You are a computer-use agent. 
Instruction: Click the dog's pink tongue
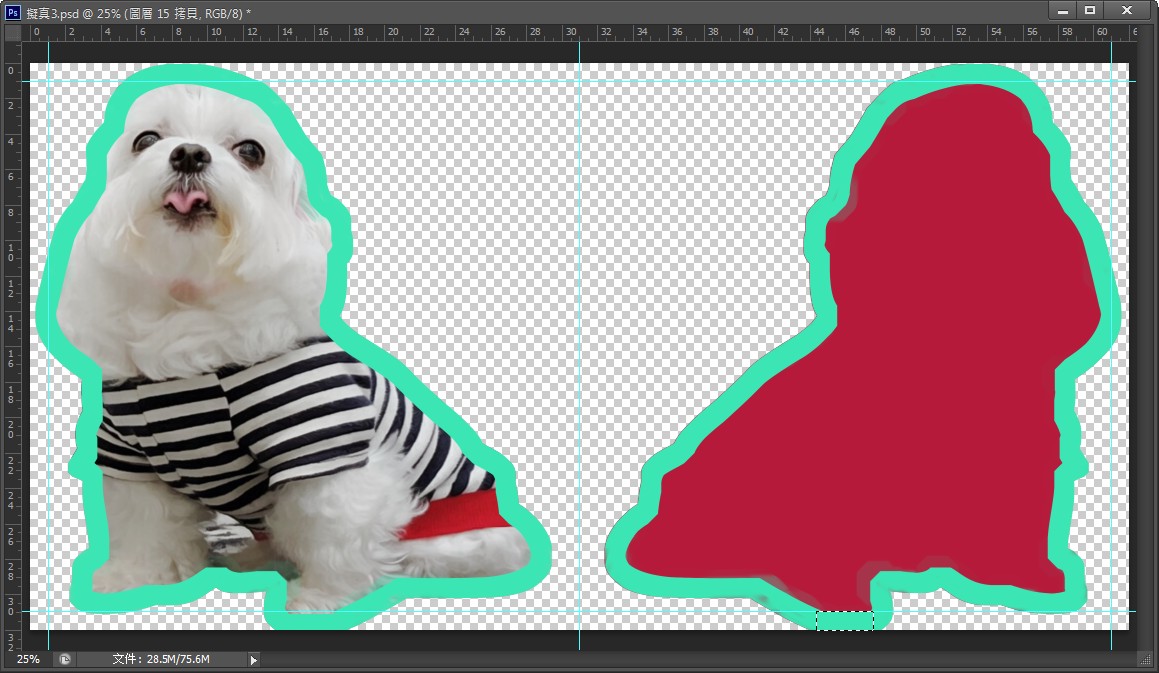pyautogui.click(x=187, y=201)
